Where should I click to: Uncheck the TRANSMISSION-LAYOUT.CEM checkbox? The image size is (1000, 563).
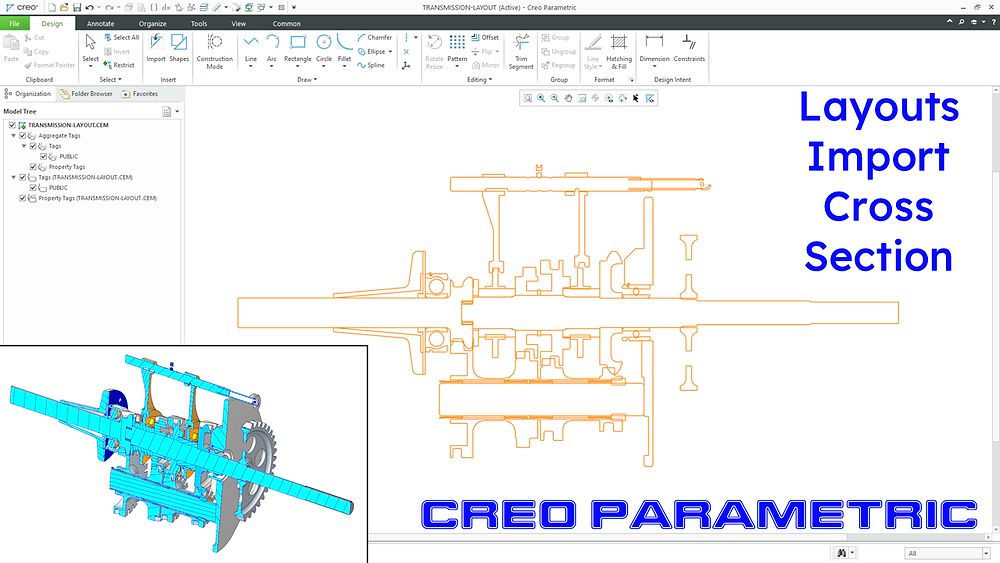12,125
